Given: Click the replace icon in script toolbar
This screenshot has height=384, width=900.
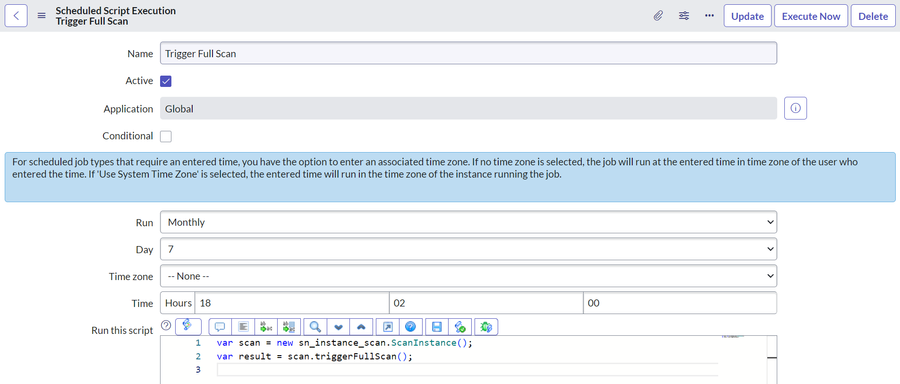Looking at the screenshot, I should pos(266,327).
